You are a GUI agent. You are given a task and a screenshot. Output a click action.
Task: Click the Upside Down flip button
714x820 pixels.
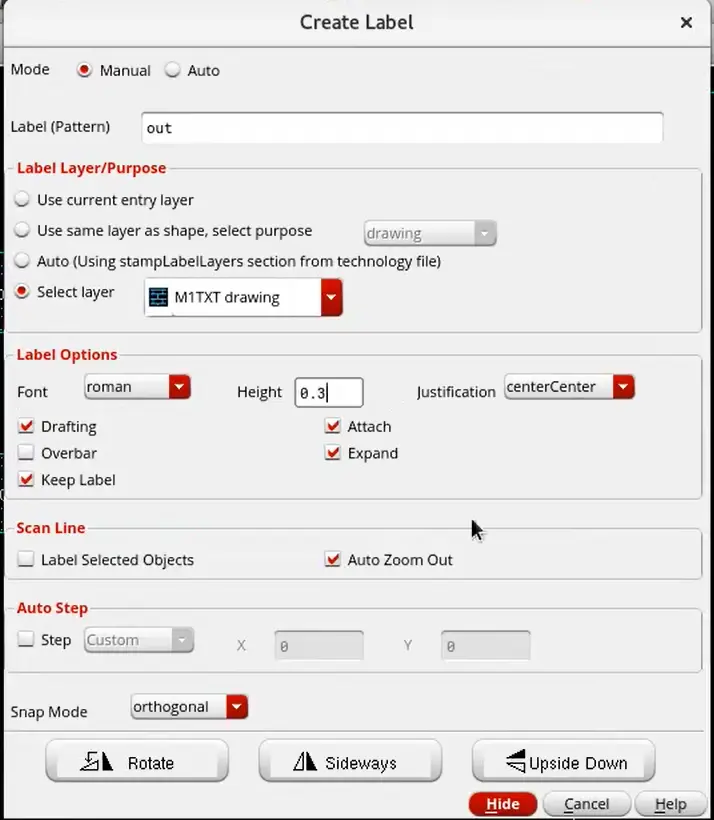click(563, 761)
